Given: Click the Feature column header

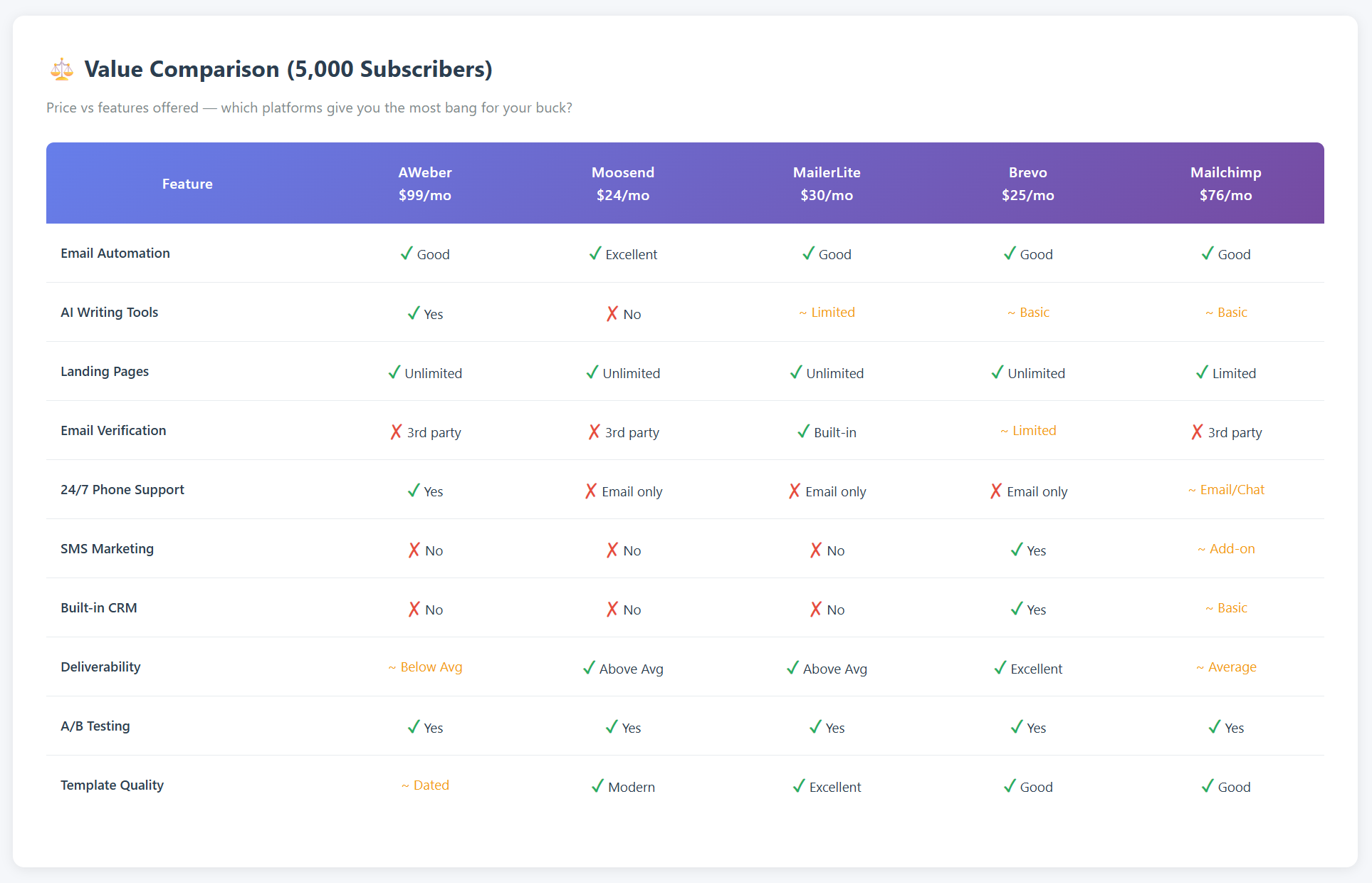Looking at the screenshot, I should coord(187,184).
